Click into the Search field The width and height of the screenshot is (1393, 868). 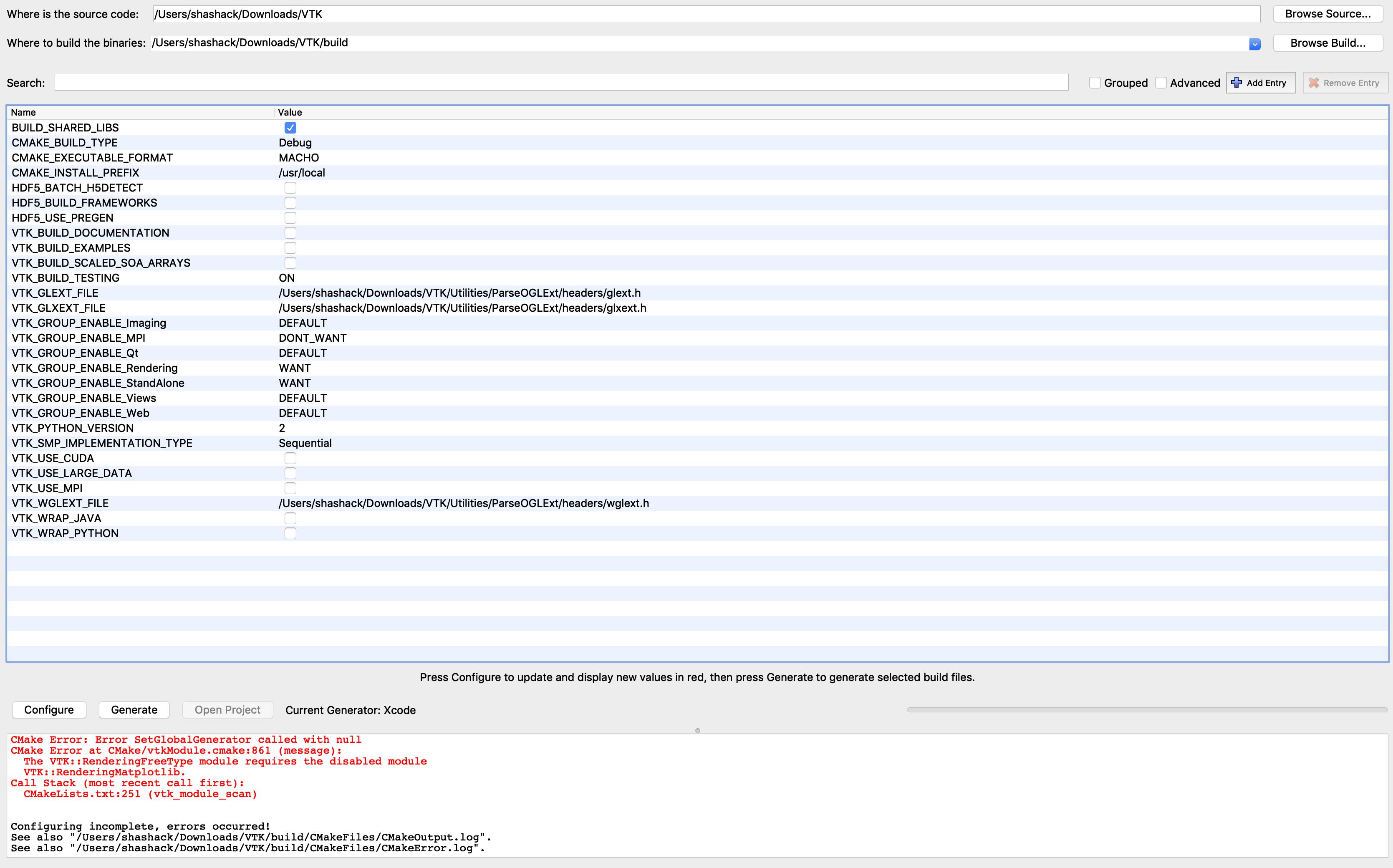tap(561, 83)
